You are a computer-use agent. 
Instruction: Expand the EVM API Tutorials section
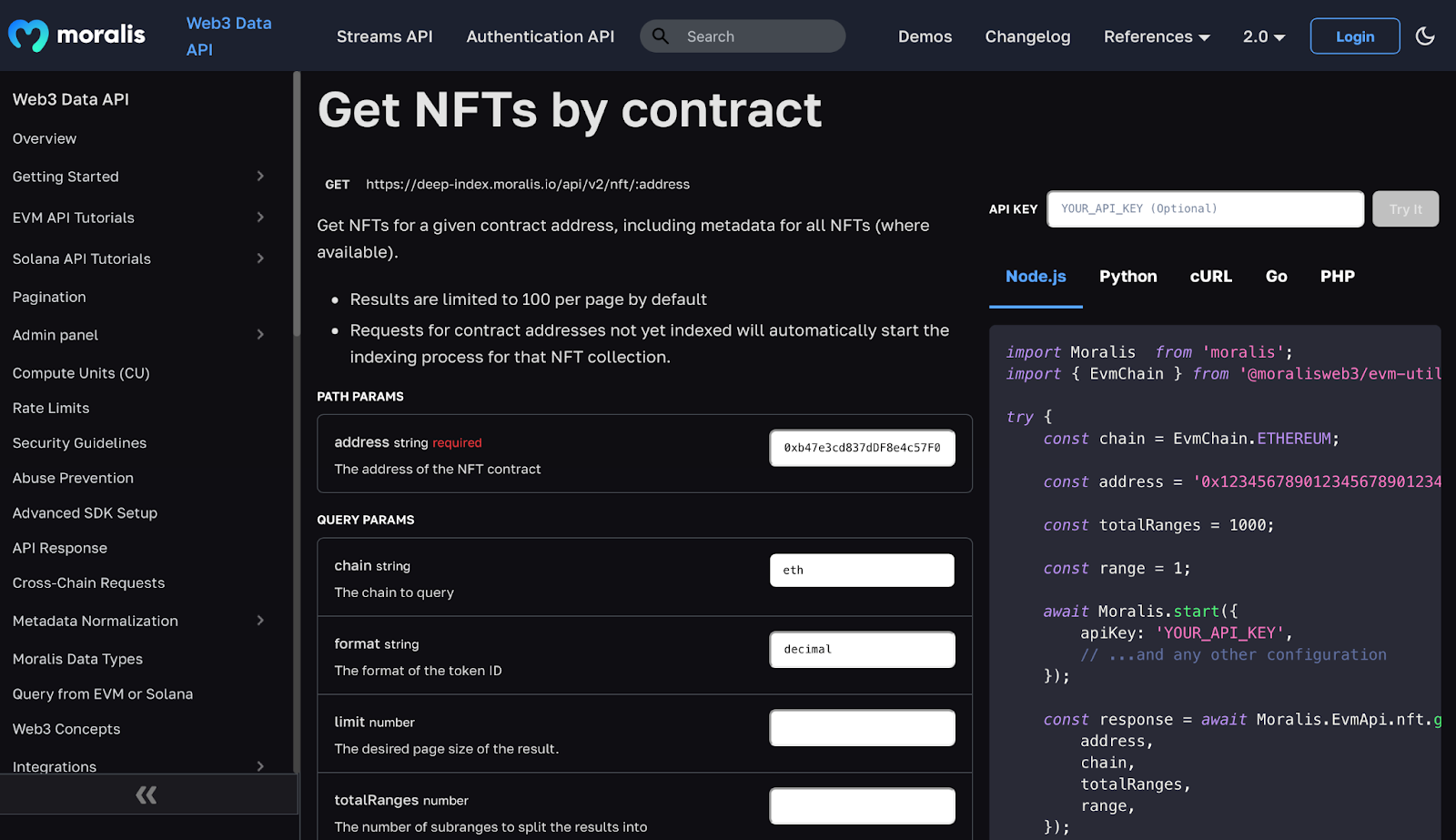pos(260,218)
